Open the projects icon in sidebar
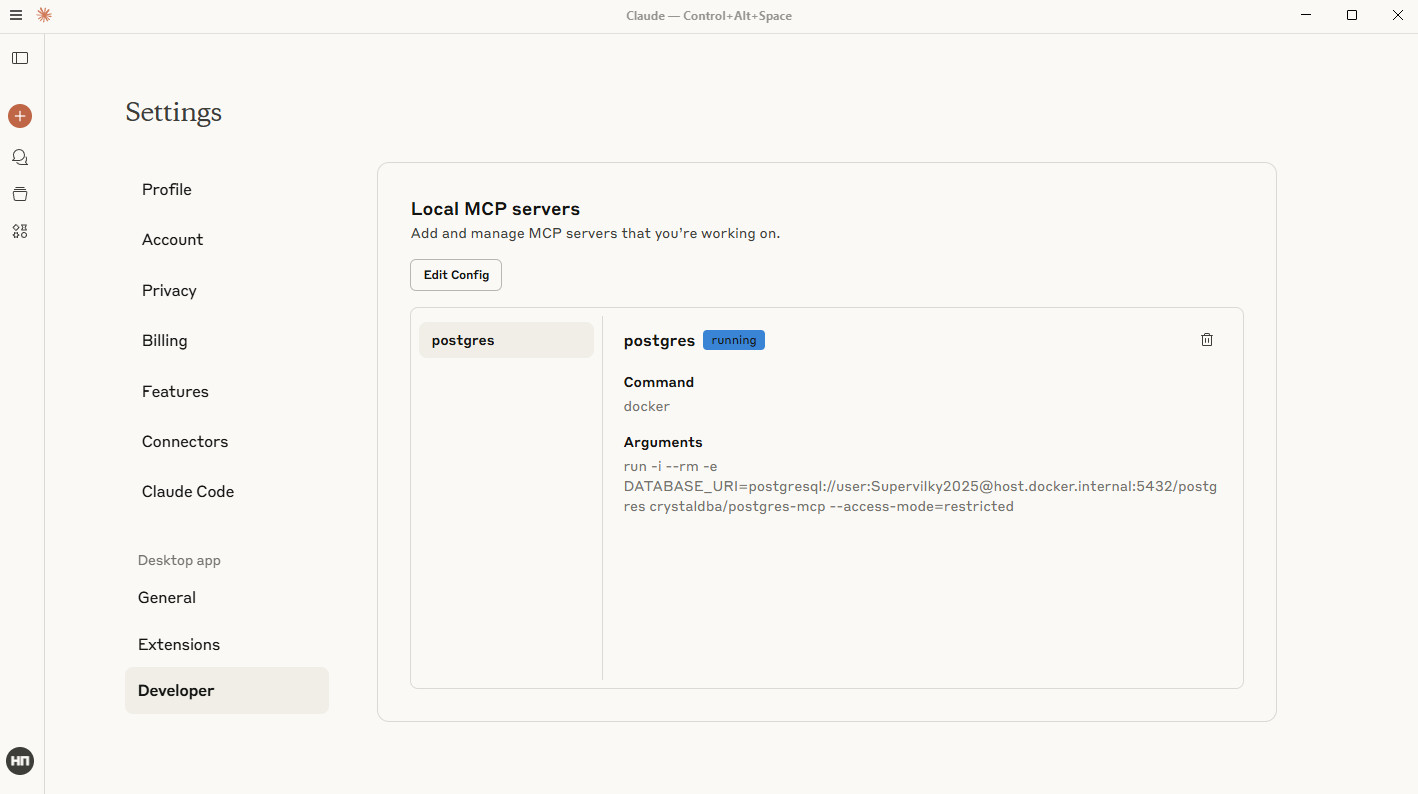 click(20, 194)
